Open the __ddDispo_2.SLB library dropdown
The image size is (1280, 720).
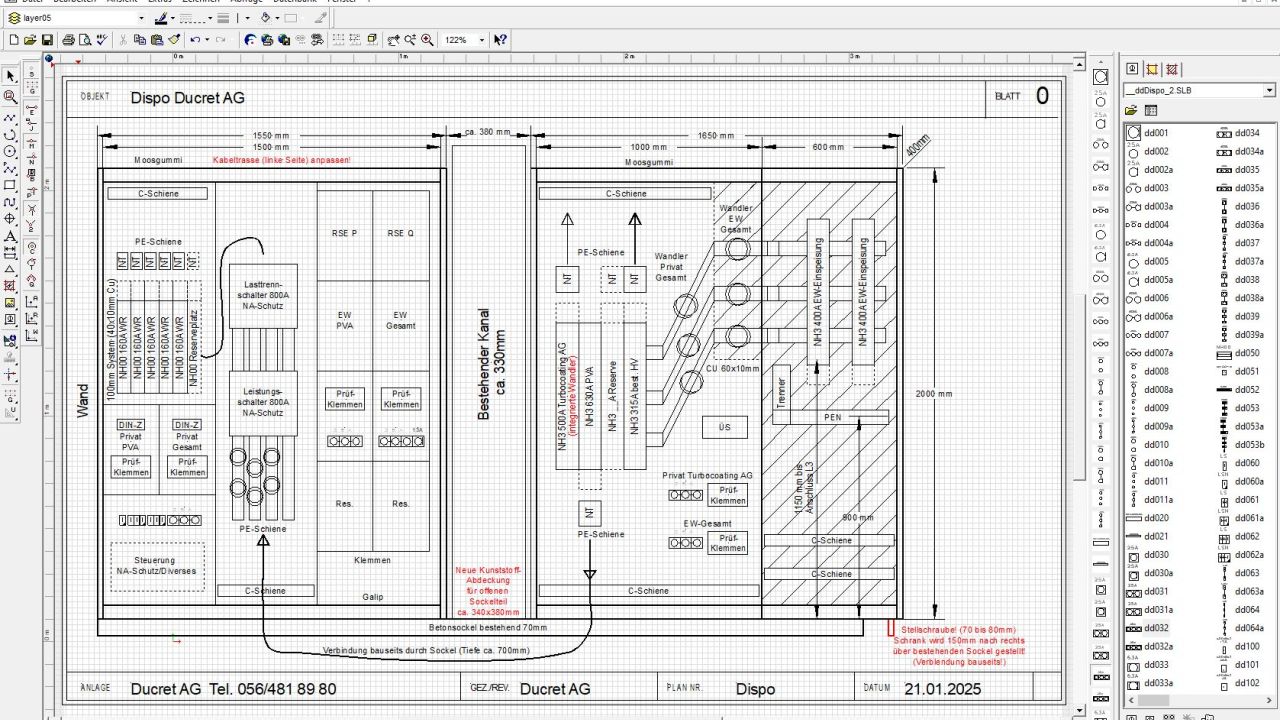click(x=1270, y=90)
